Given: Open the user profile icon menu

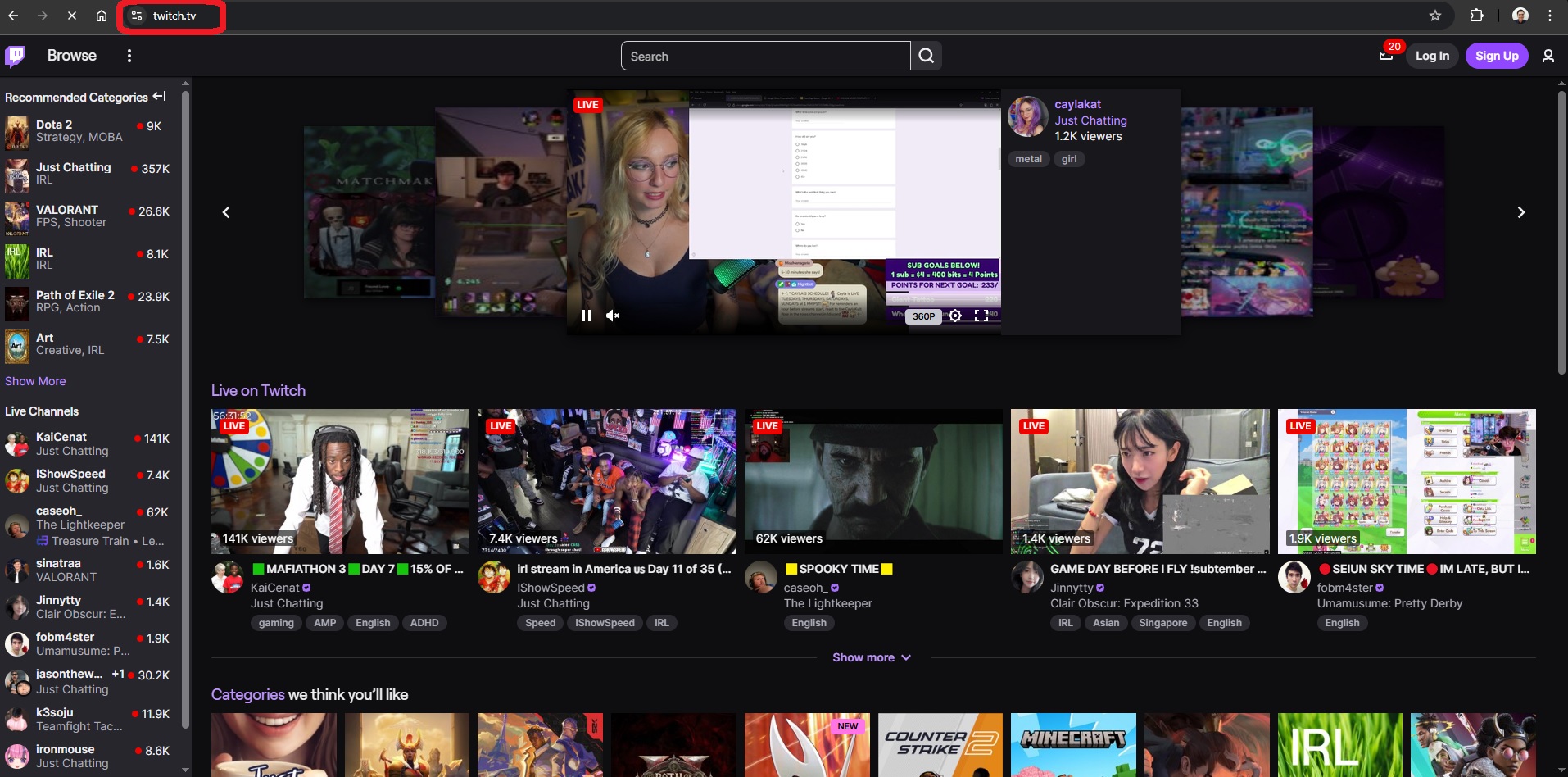Looking at the screenshot, I should click(1548, 56).
